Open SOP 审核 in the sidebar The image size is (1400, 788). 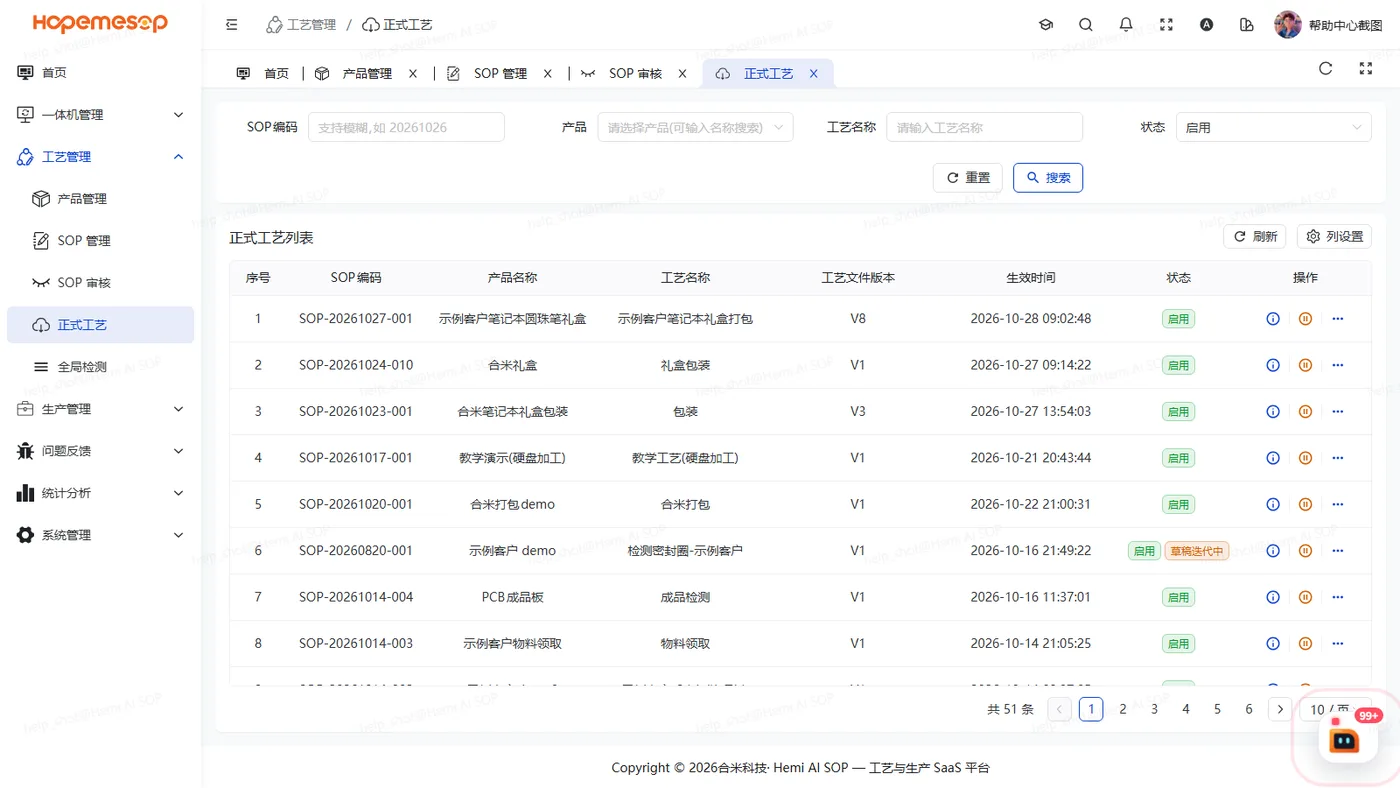click(101, 283)
